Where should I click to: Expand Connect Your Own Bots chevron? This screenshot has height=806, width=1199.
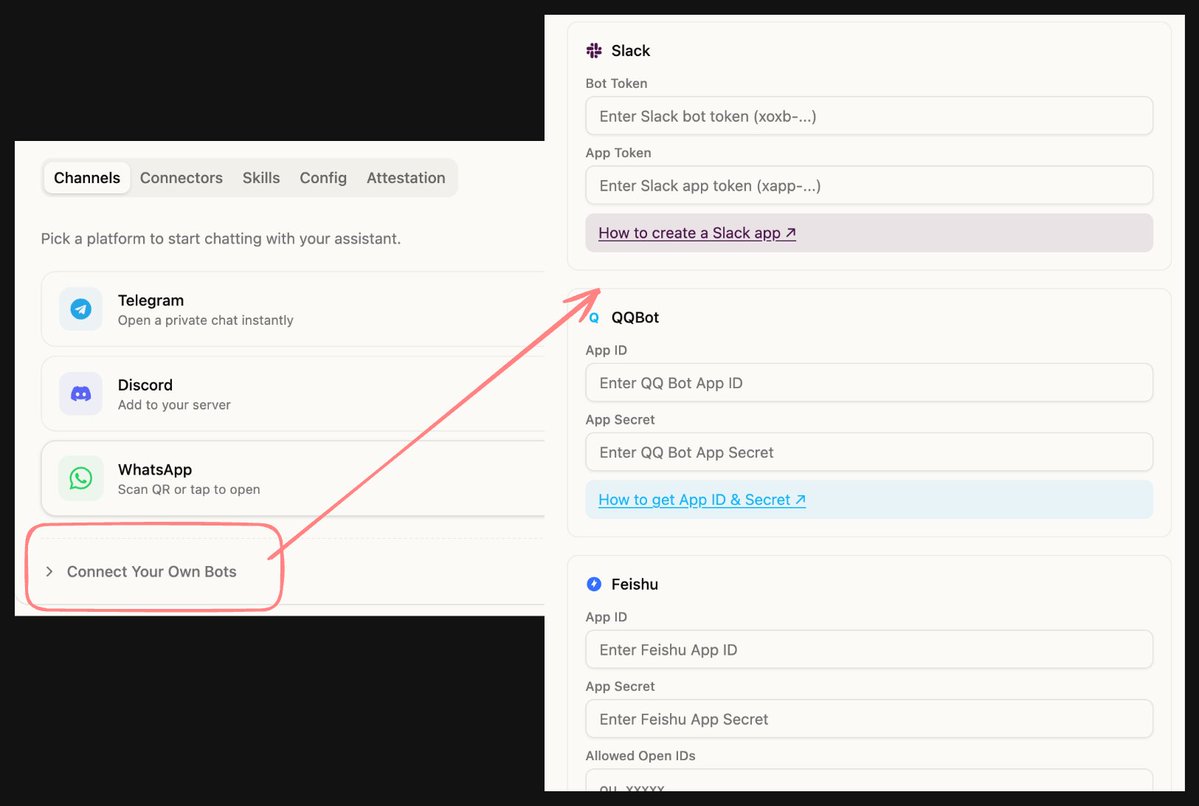(49, 571)
